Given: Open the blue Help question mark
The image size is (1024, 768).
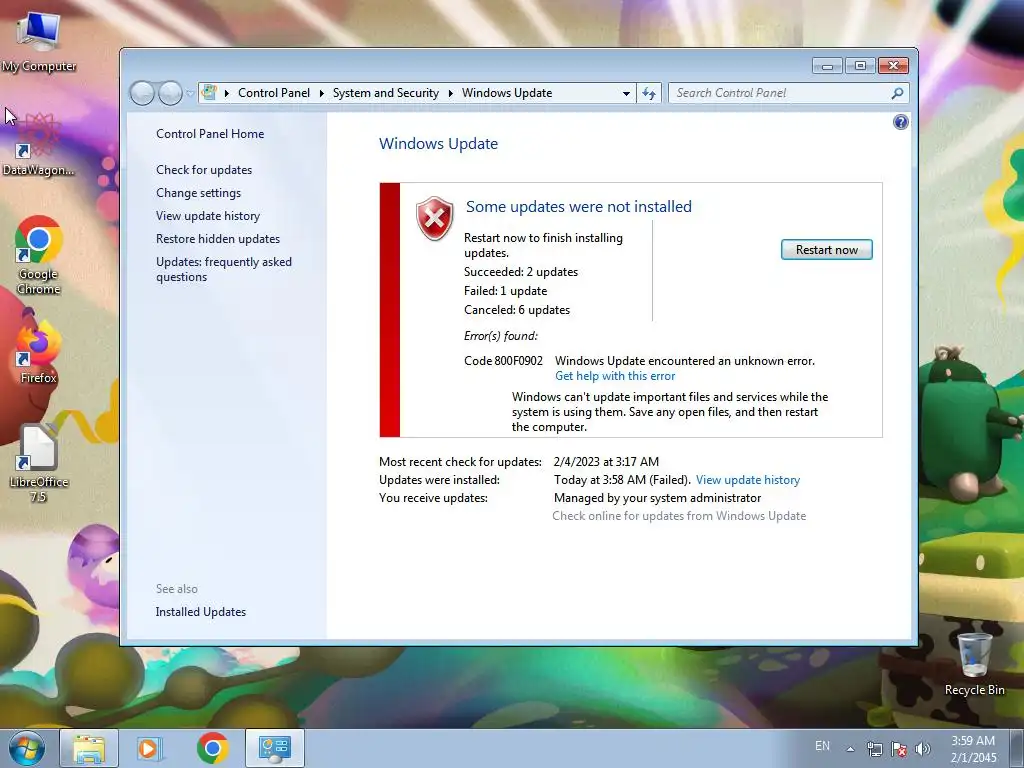Looking at the screenshot, I should pyautogui.click(x=901, y=122).
